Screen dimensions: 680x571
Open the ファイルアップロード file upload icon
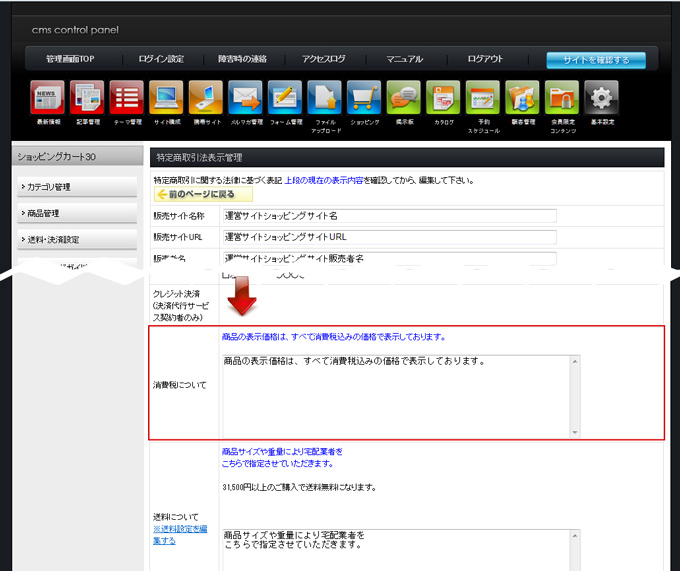(x=325, y=98)
